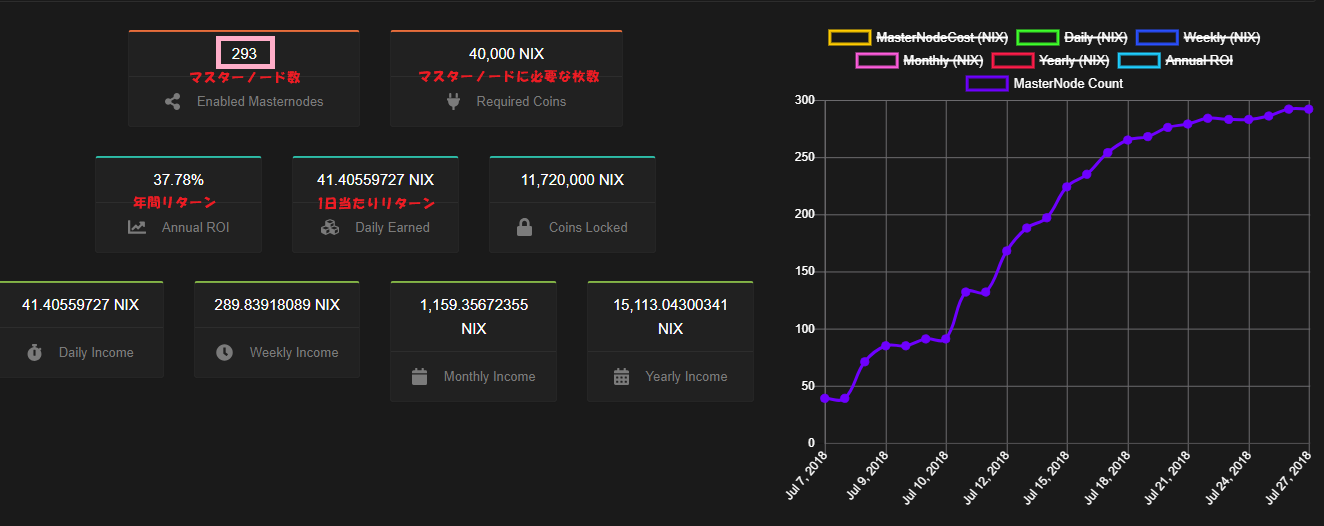This screenshot has height=526, width=1324.
Task: Click the cubes icon beside Daily Earned
Action: [330, 227]
